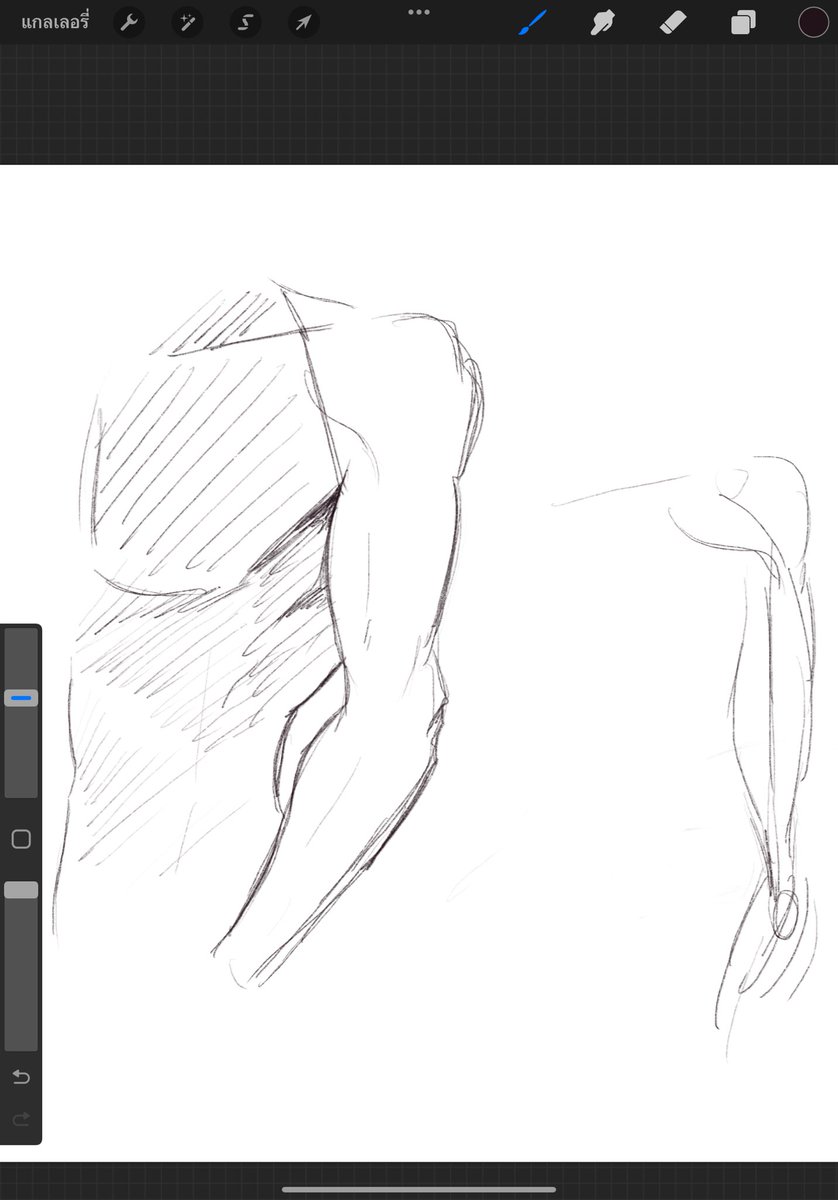Open the Layers panel
Image resolution: width=838 pixels, height=1200 pixels.
(x=743, y=22)
